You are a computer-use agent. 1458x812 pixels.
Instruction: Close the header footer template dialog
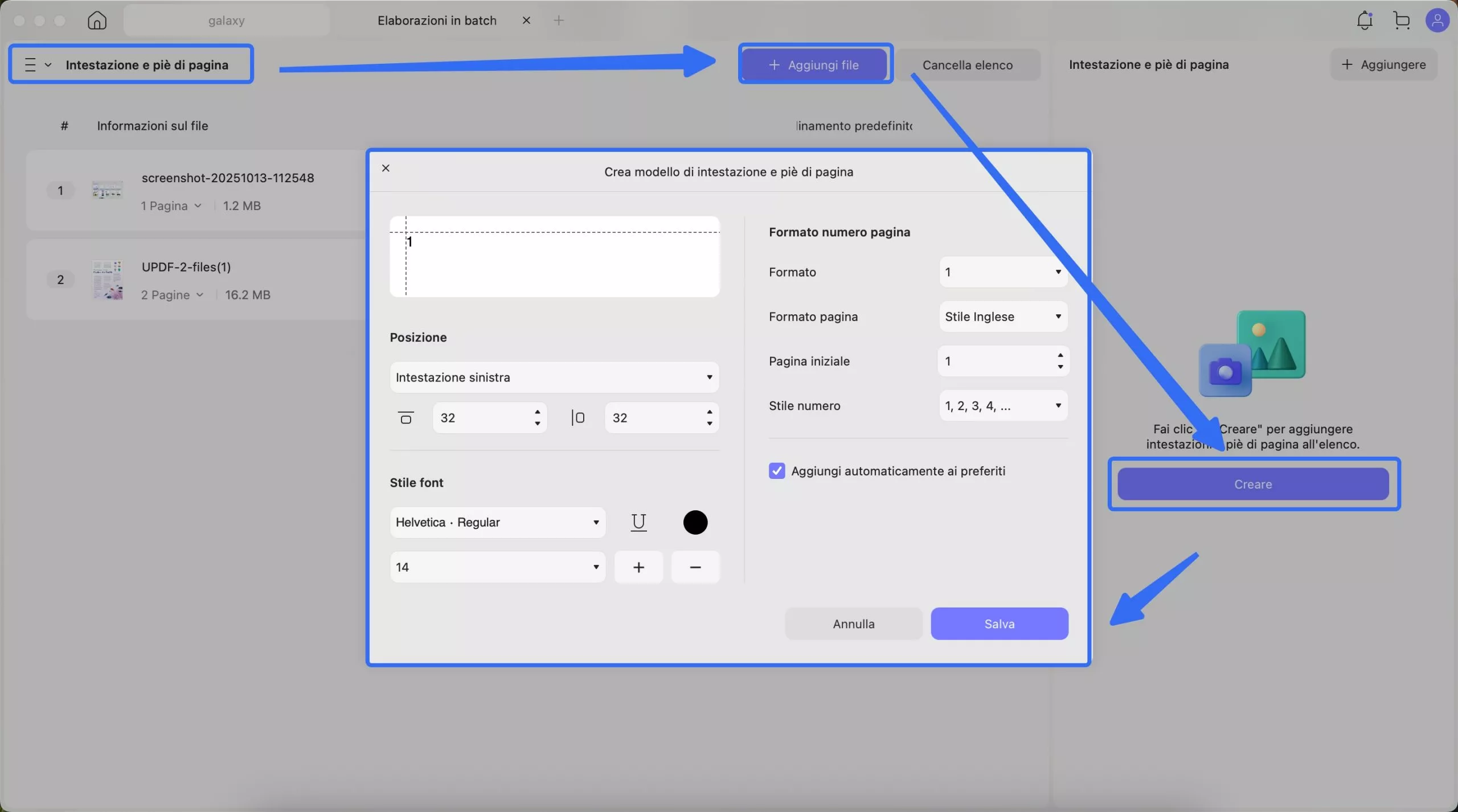[386, 168]
